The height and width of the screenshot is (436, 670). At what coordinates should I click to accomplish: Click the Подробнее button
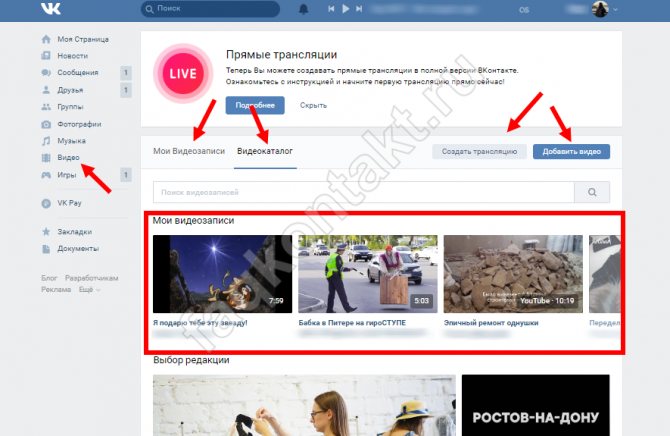tap(255, 106)
